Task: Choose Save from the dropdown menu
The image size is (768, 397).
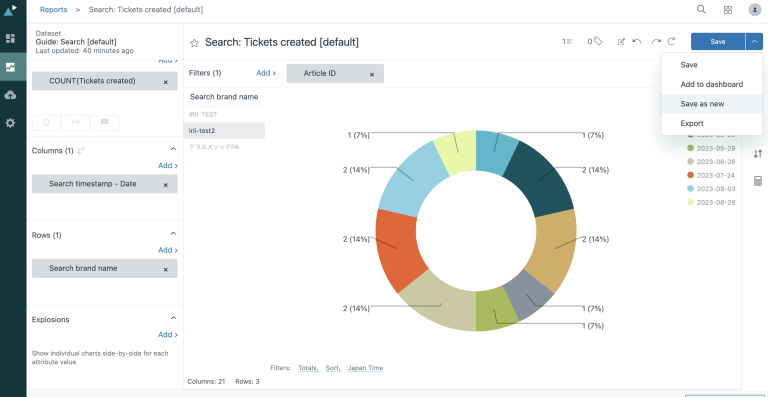Action: [x=712, y=65]
